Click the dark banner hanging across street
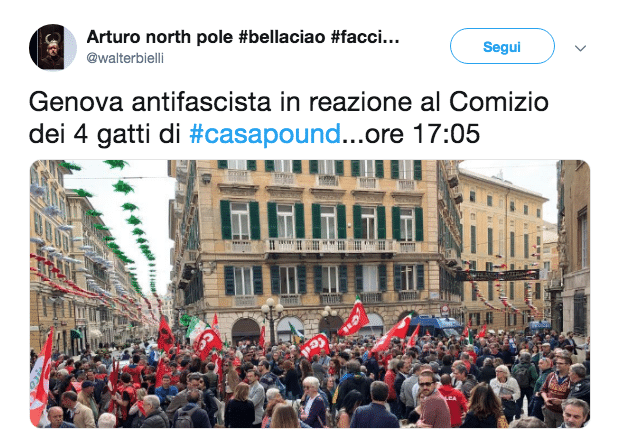Viewport: 623px width, 440px height. (x=499, y=275)
